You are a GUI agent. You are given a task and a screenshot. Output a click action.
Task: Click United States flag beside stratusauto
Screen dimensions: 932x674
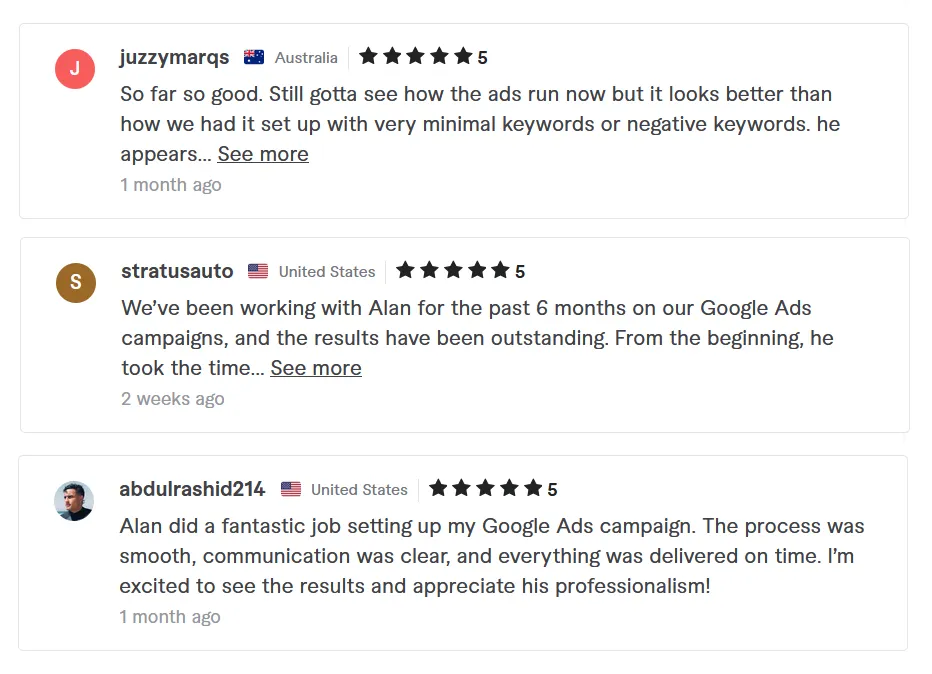258,272
